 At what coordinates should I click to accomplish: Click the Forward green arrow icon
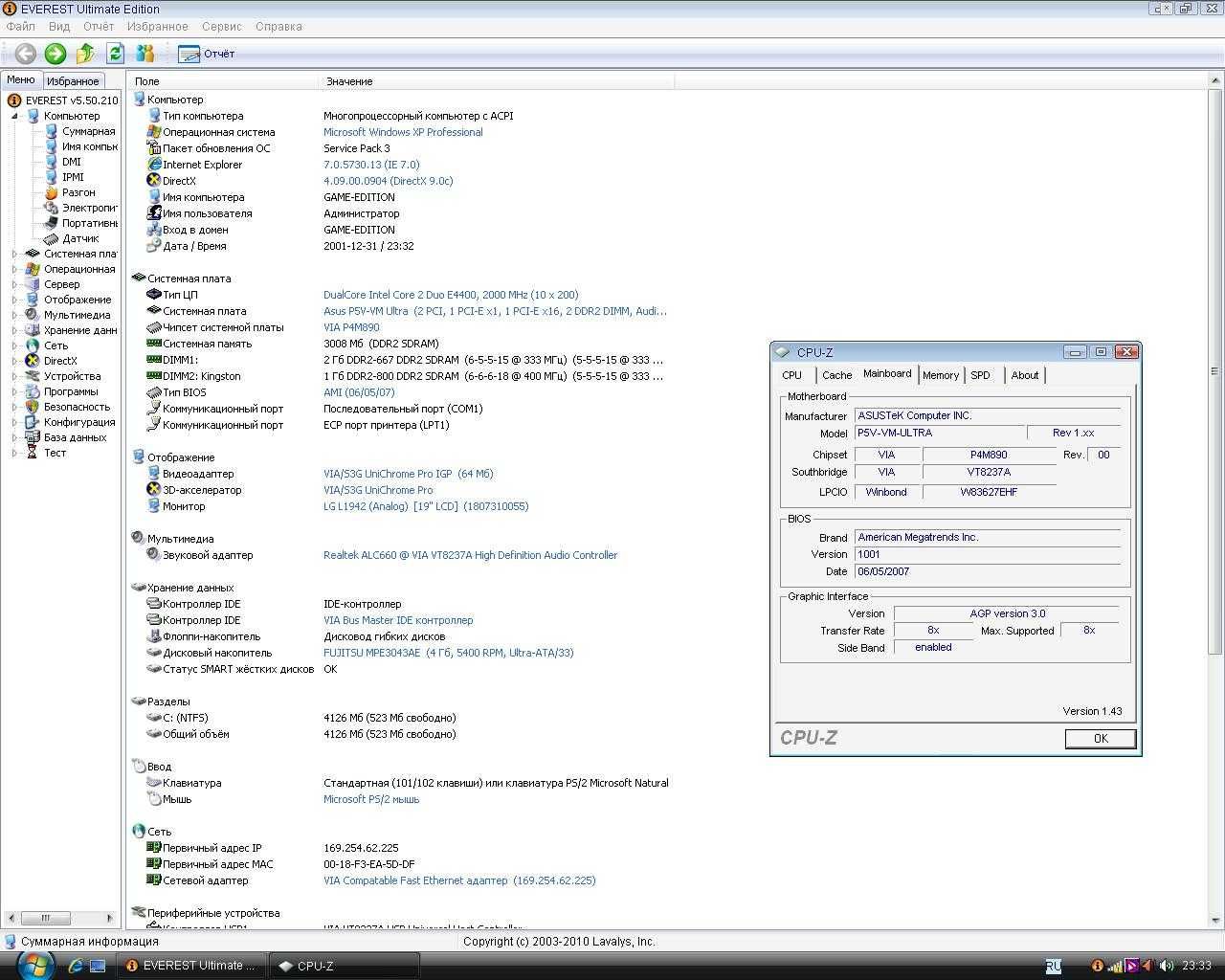click(56, 54)
